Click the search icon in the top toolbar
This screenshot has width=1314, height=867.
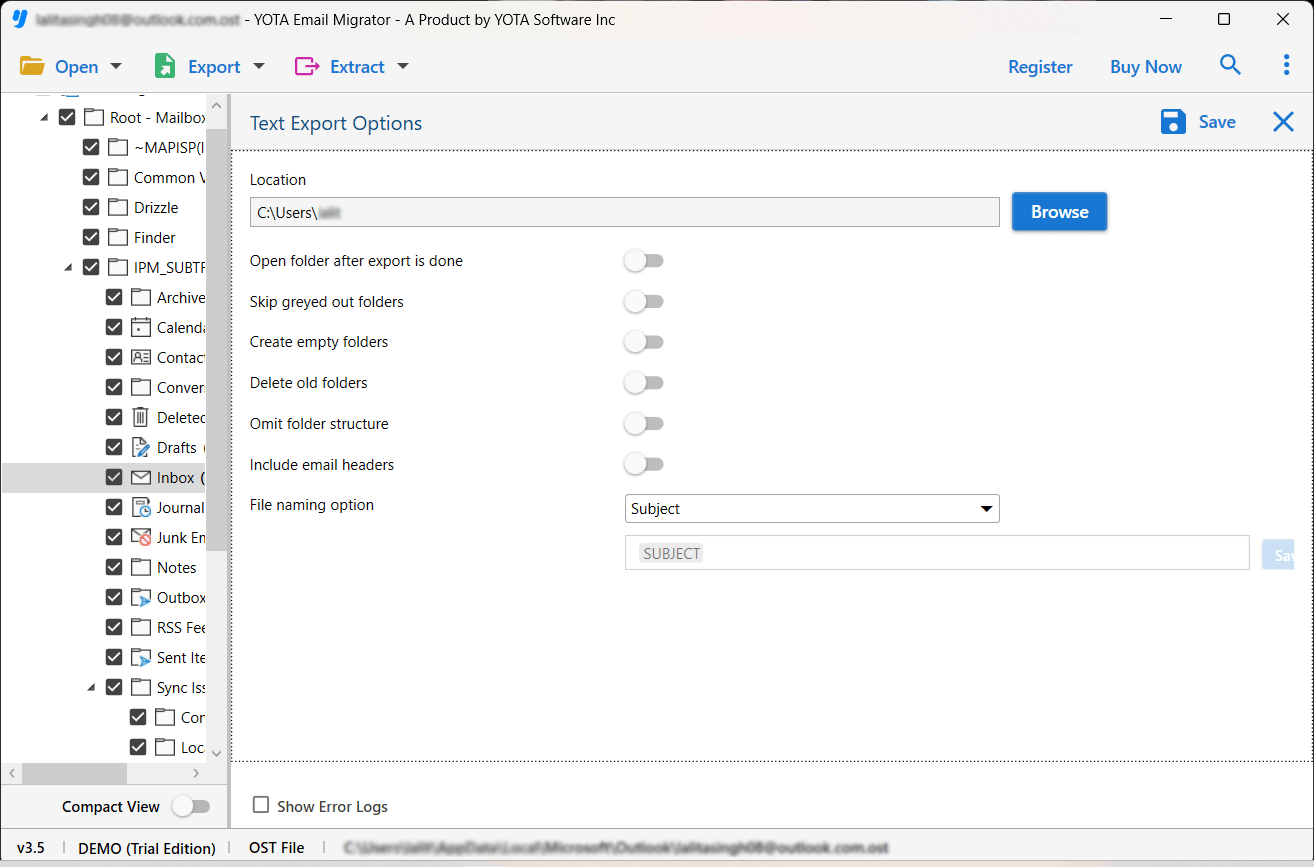pos(1230,65)
